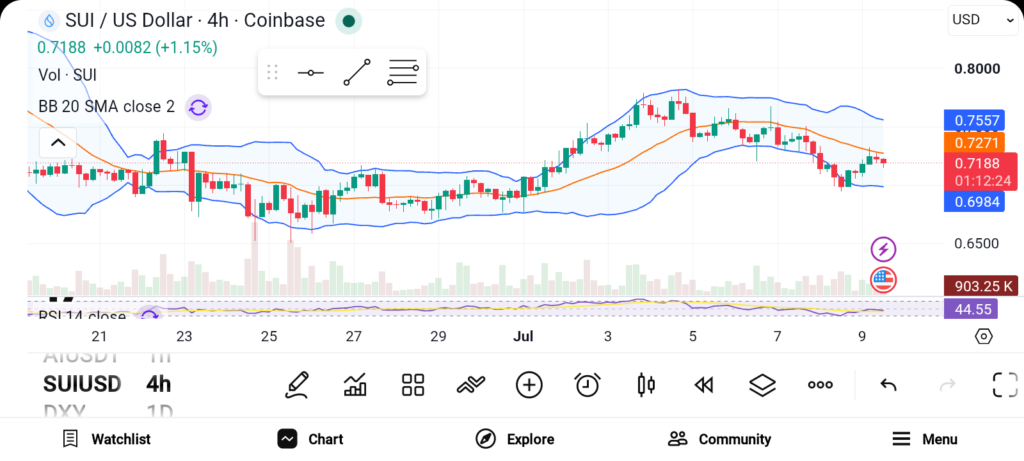This screenshot has width=1024, height=461.
Task: Open the Watchlist tab
Action: pos(106,439)
